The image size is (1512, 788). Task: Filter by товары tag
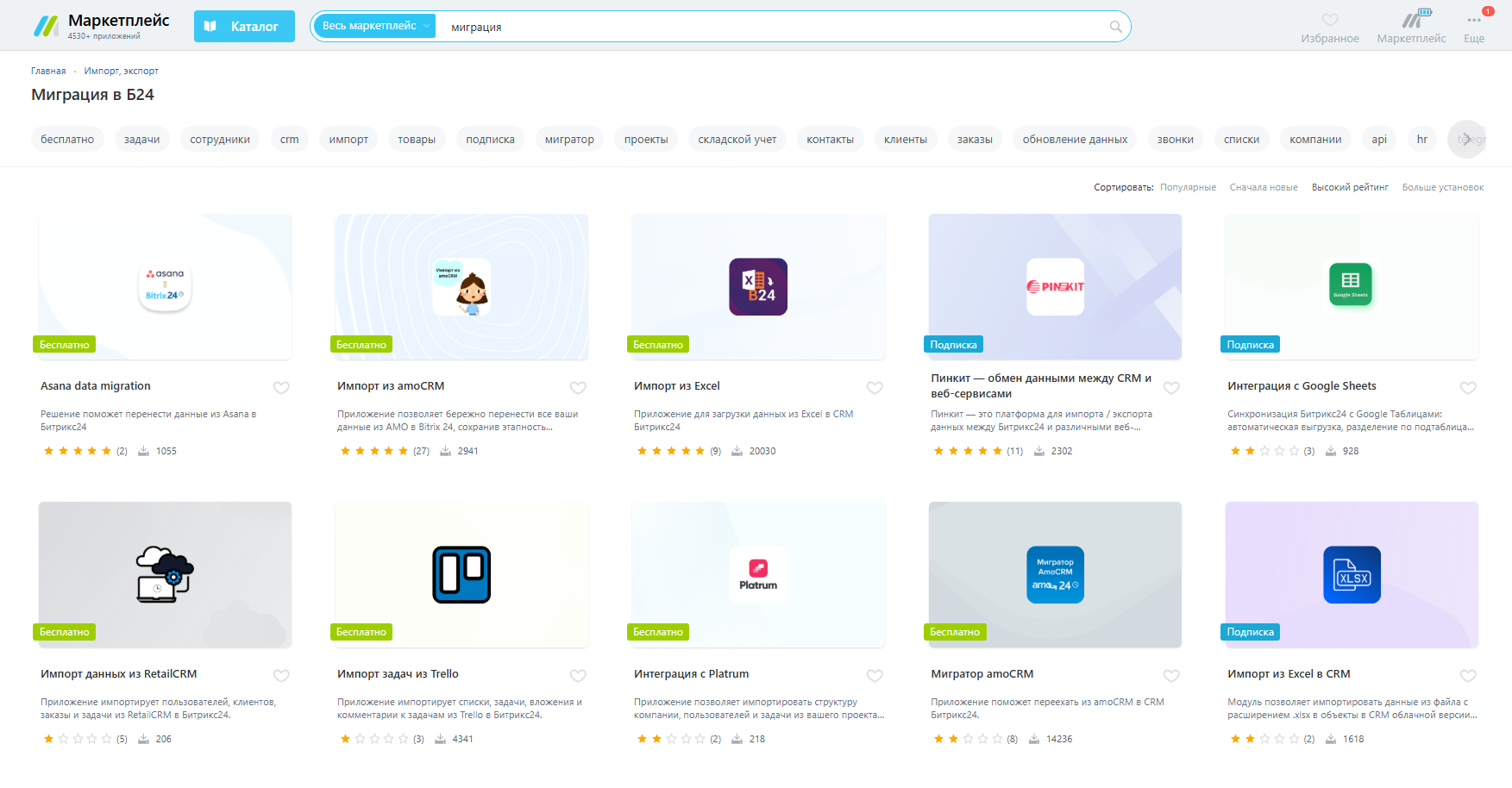(417, 139)
